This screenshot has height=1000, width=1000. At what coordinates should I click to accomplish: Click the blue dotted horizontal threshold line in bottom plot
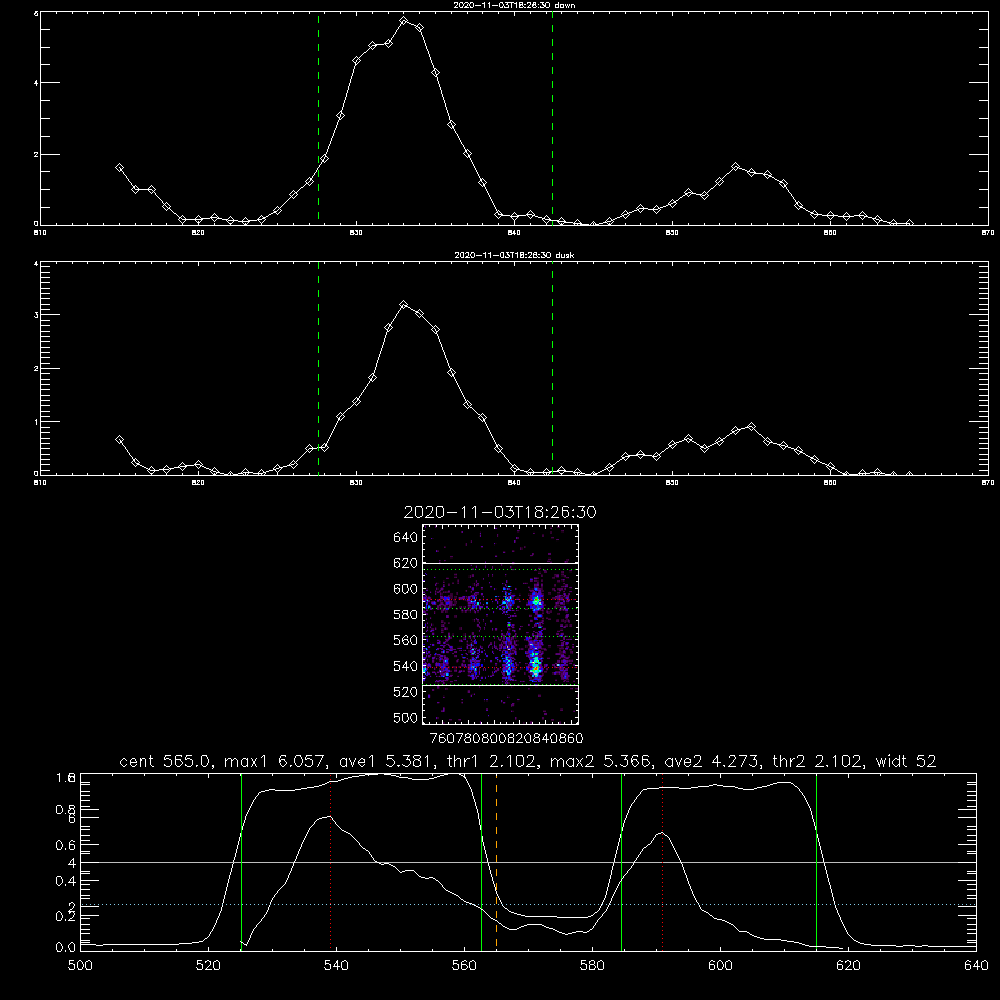click(528, 904)
